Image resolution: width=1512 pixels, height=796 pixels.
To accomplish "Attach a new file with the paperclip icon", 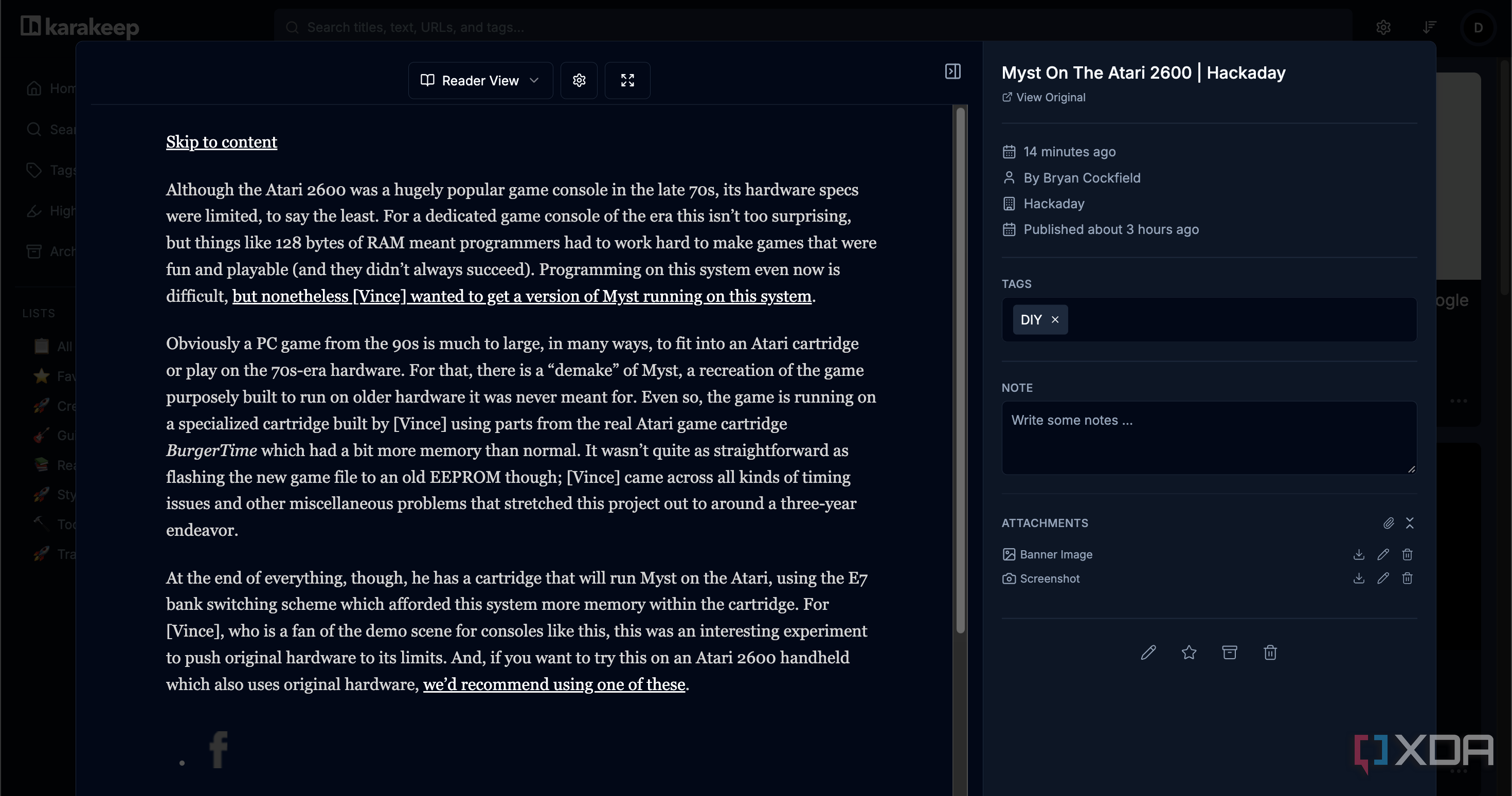I will pos(1388,523).
